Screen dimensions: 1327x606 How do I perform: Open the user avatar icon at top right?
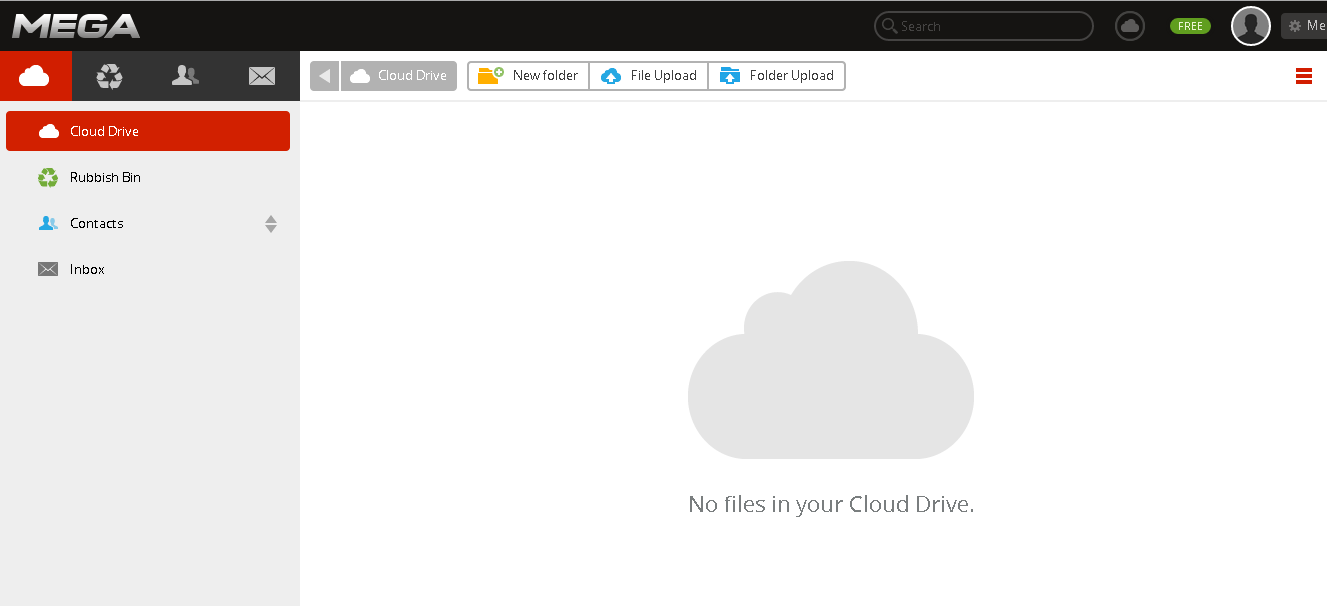coord(1250,25)
